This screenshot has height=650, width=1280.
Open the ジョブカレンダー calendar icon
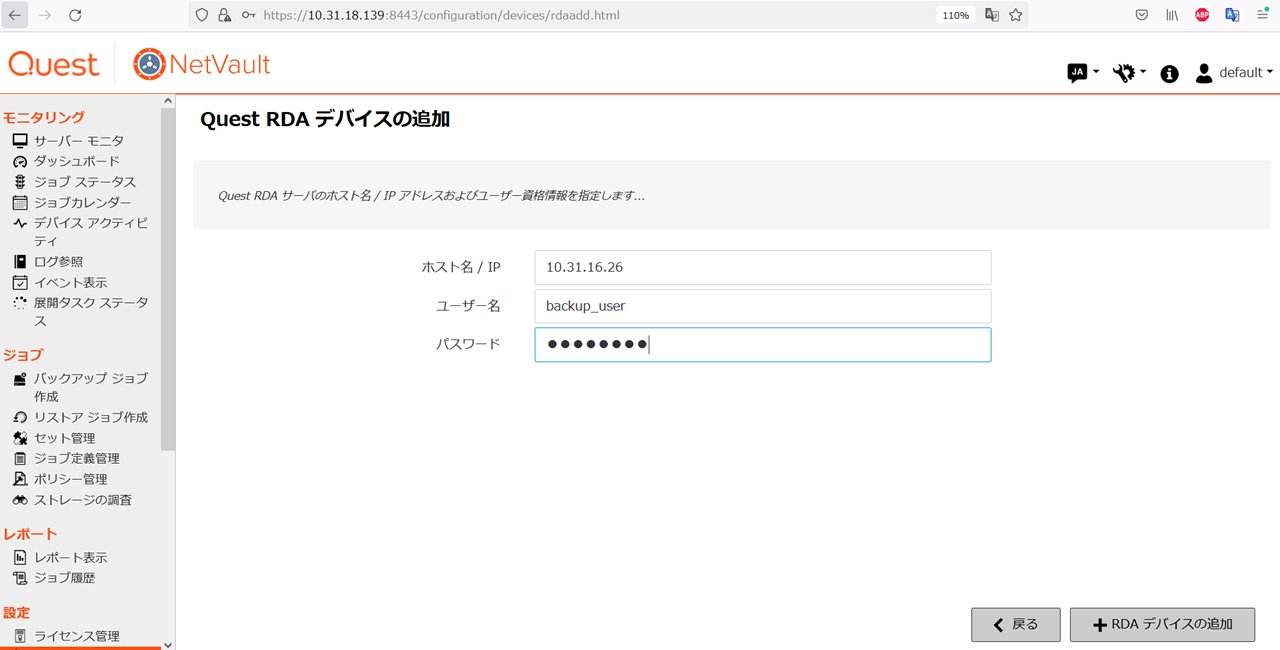point(20,203)
